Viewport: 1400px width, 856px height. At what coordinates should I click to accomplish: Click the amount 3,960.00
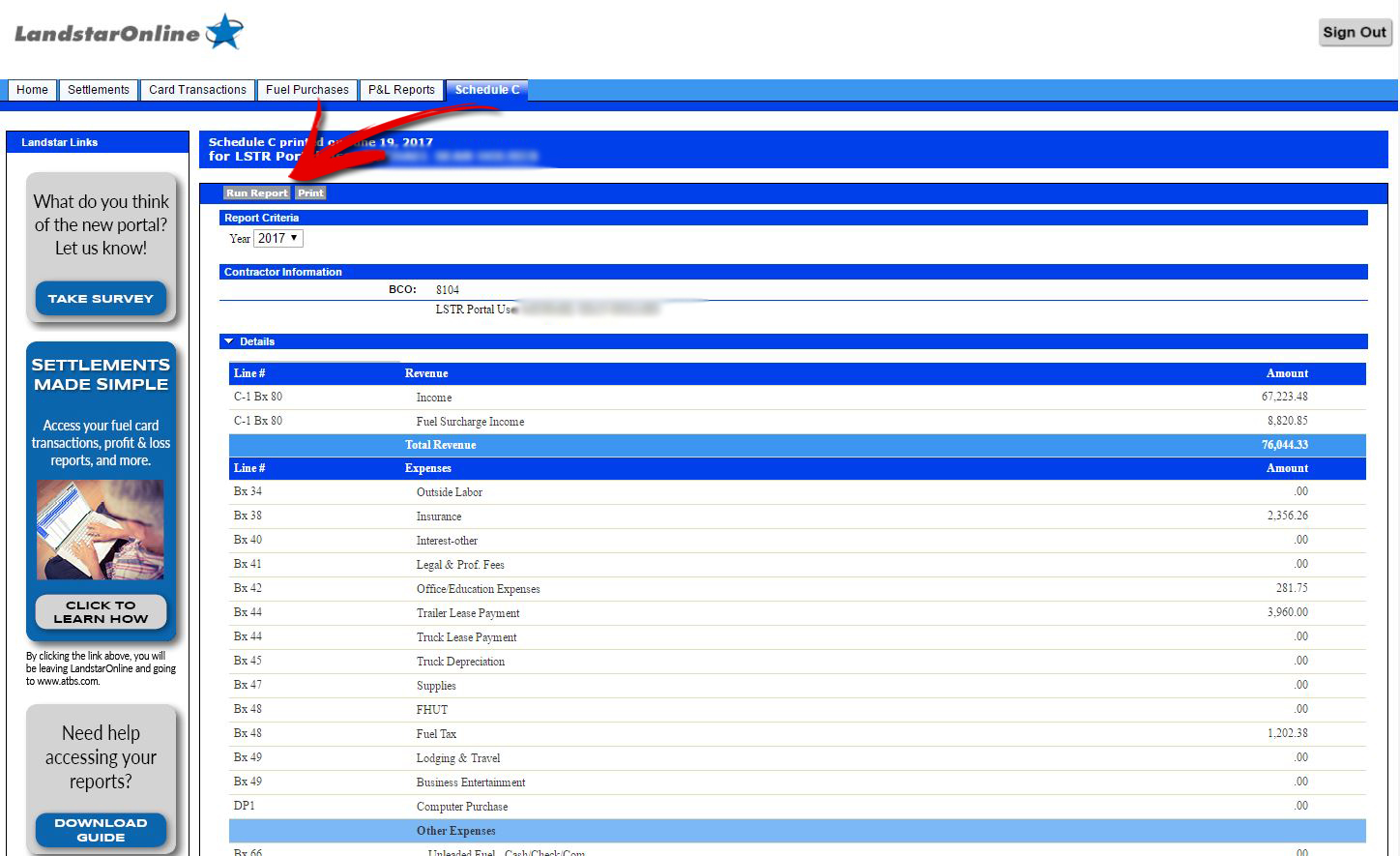1288,612
